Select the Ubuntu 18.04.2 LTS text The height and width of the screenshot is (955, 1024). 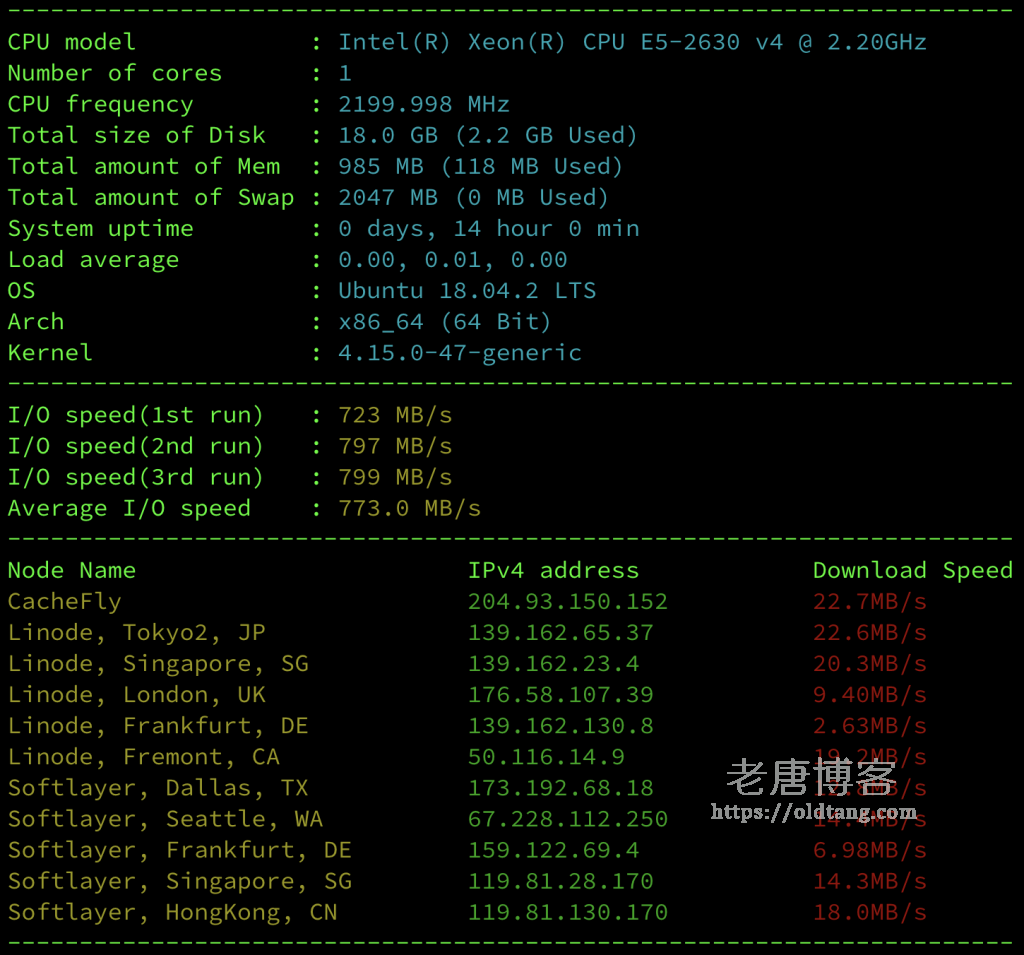click(x=466, y=291)
